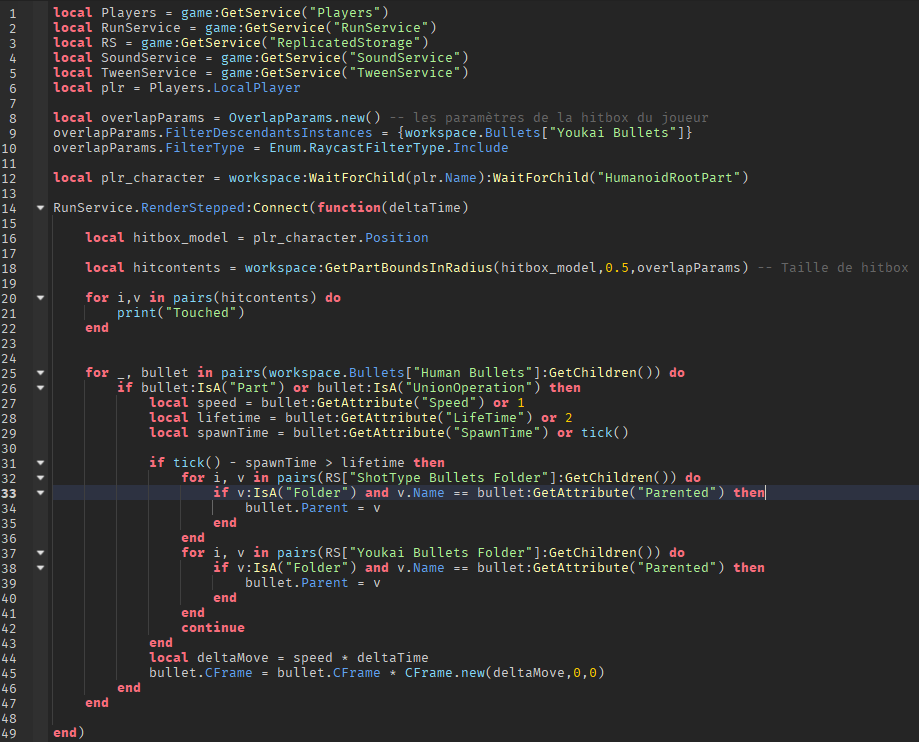
Task: Collapse the Youkai Bullets Folder loop
Action: point(38,552)
